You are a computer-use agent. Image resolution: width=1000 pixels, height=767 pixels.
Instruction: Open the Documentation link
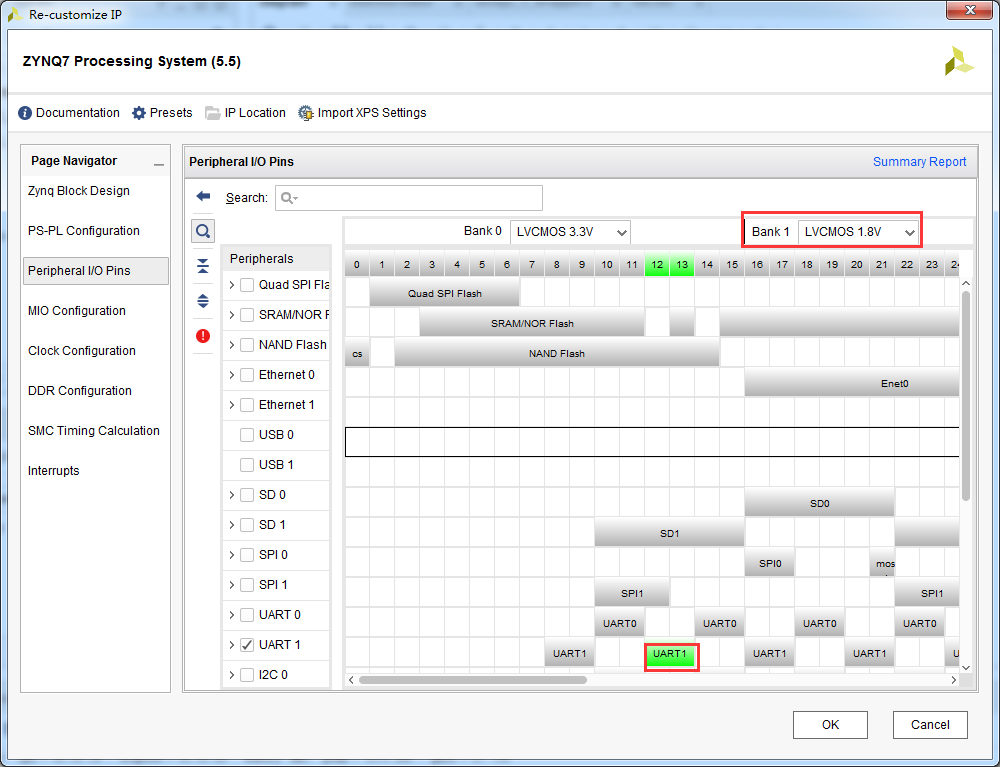pos(69,113)
